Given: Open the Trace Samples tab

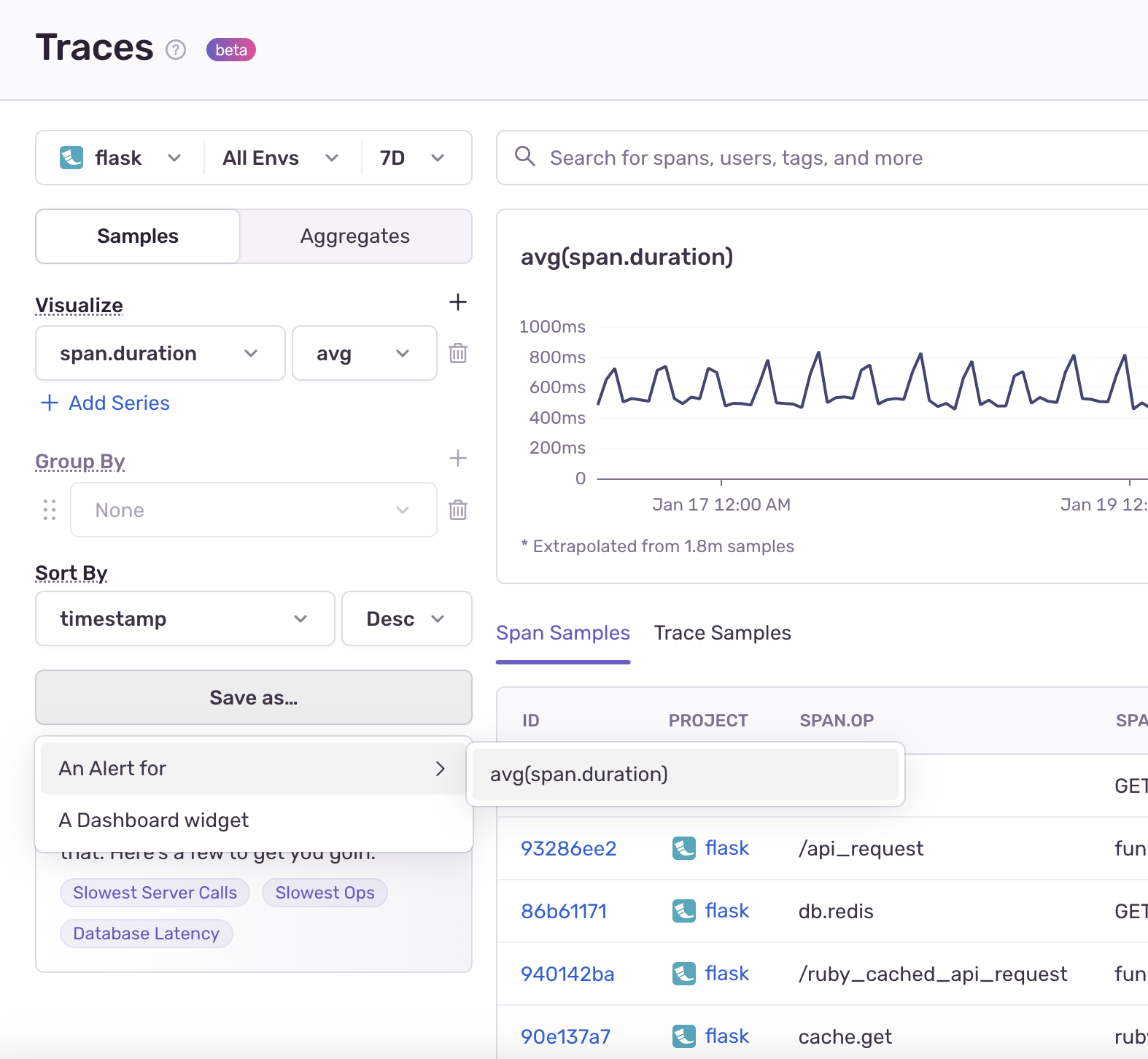Looking at the screenshot, I should [722, 633].
